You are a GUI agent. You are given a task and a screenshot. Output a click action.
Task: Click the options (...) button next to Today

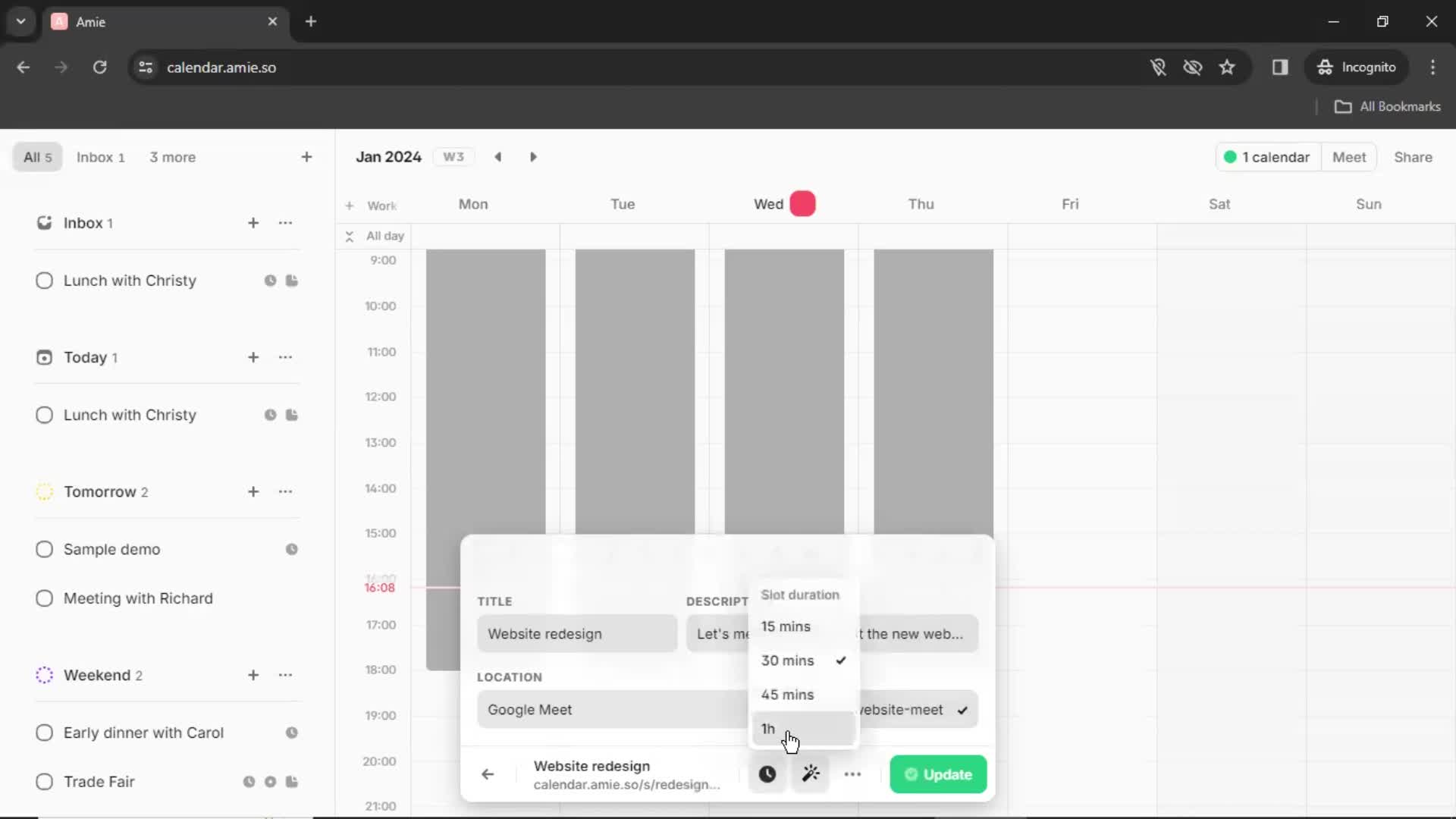point(287,357)
